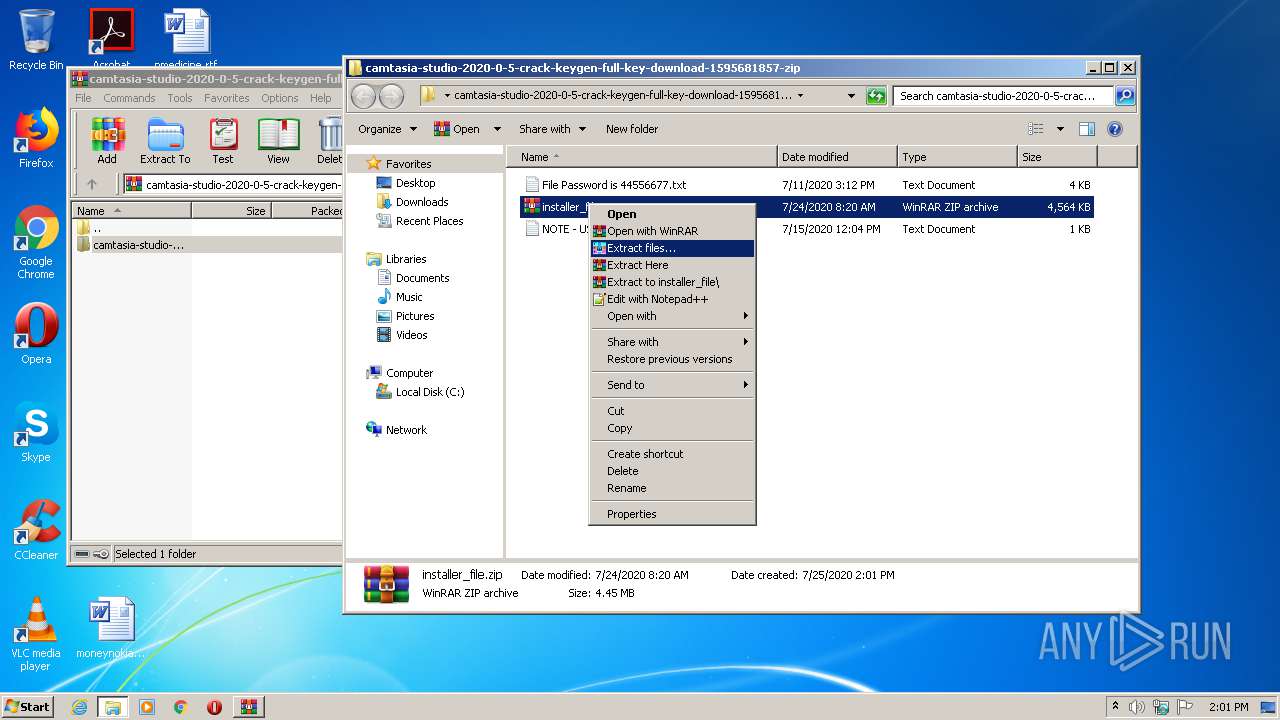
Task: Open Recycle Bin desktop icon
Action: [x=36, y=40]
